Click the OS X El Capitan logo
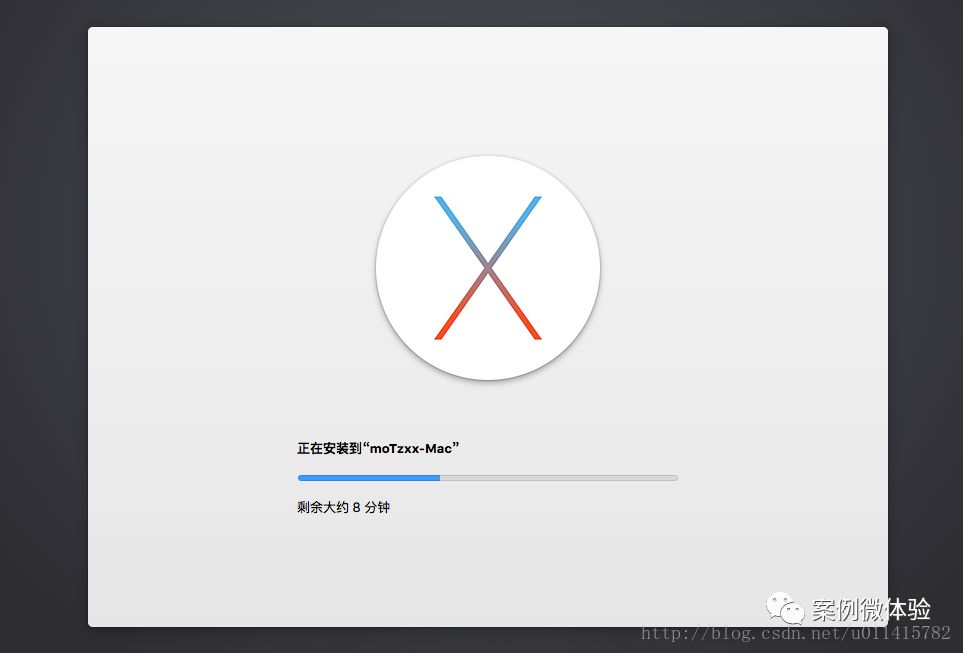The width and height of the screenshot is (963, 653). 488,268
